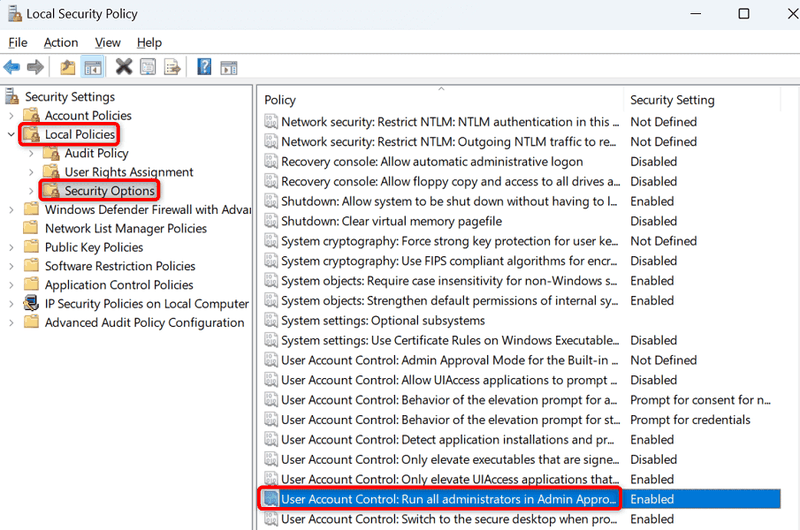The image size is (800, 530).
Task: Select Shutdown: Allow system to be shut down policy
Action: tap(449, 201)
